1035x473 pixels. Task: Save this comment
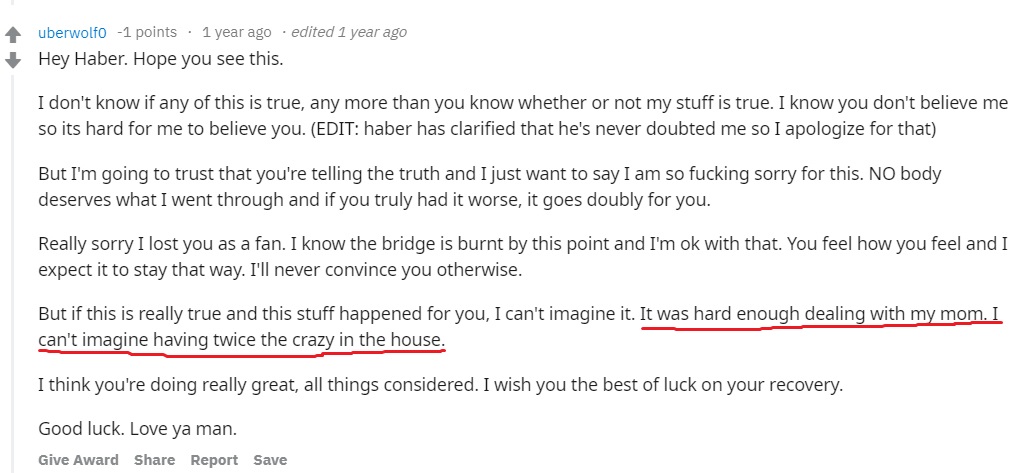tap(270, 460)
